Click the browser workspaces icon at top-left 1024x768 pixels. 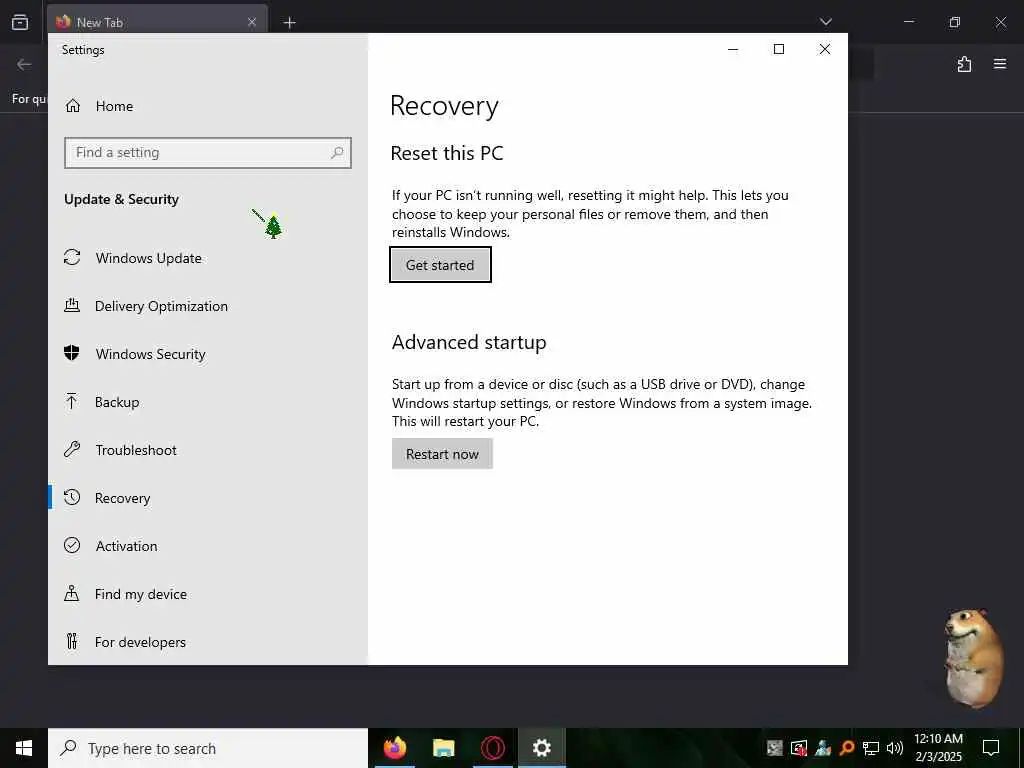point(20,22)
